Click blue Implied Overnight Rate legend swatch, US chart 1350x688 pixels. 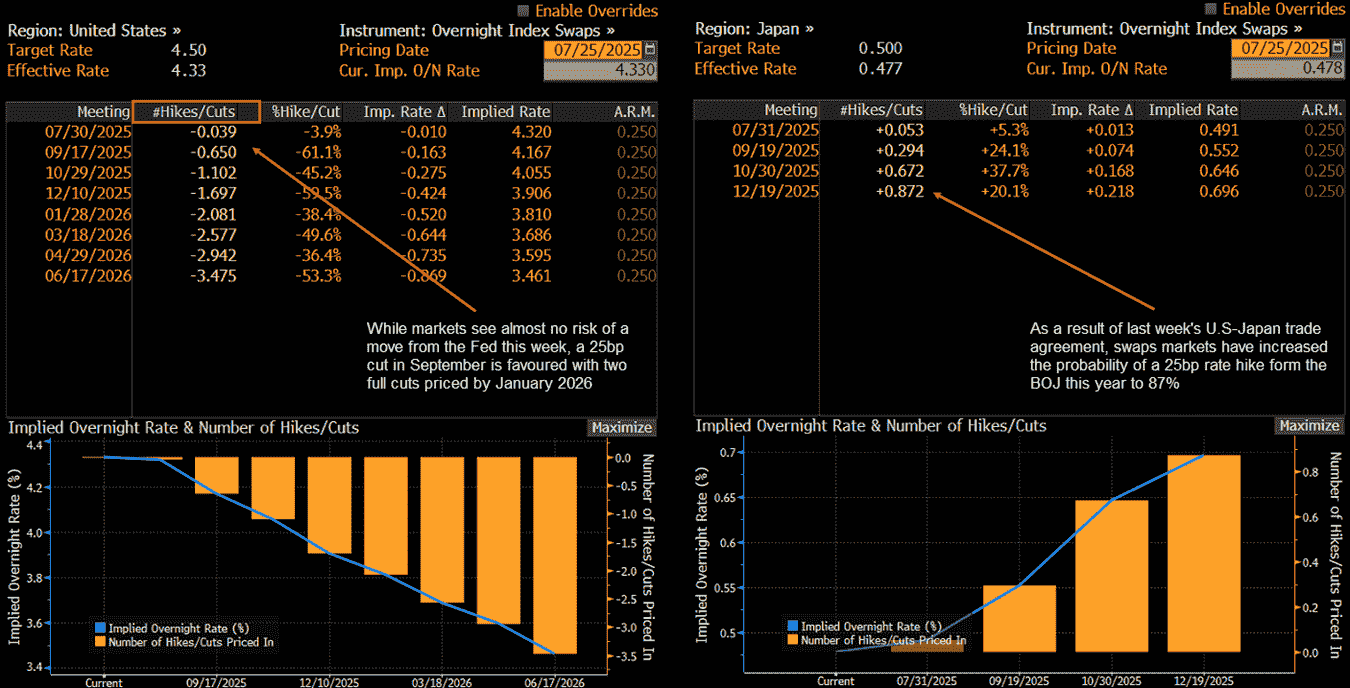pos(99,628)
